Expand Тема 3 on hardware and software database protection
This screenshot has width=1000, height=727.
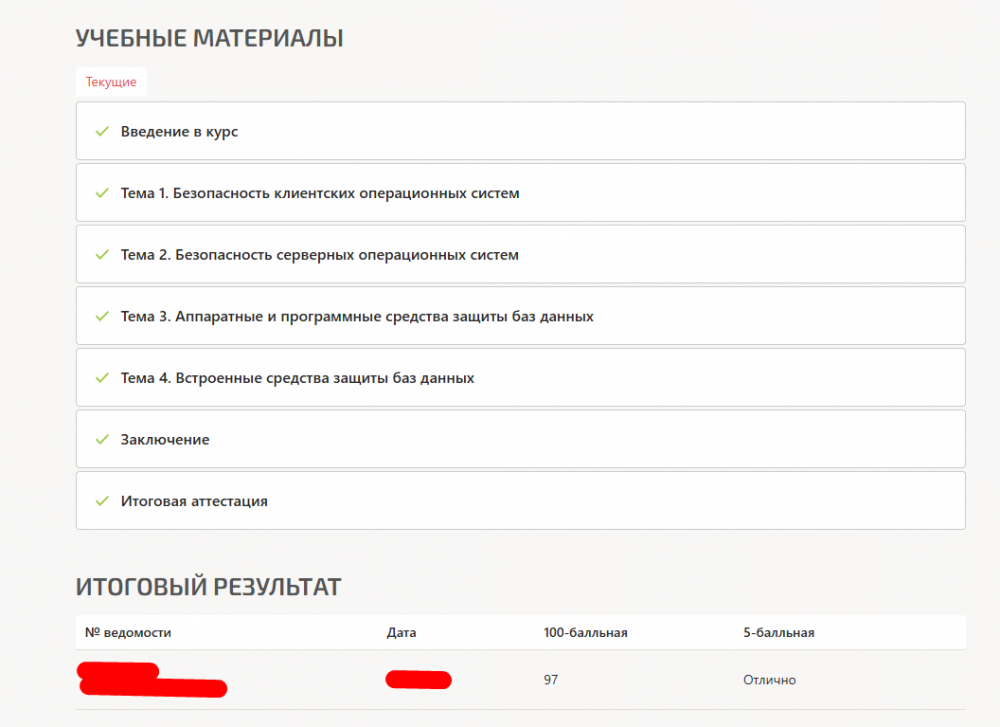click(357, 316)
